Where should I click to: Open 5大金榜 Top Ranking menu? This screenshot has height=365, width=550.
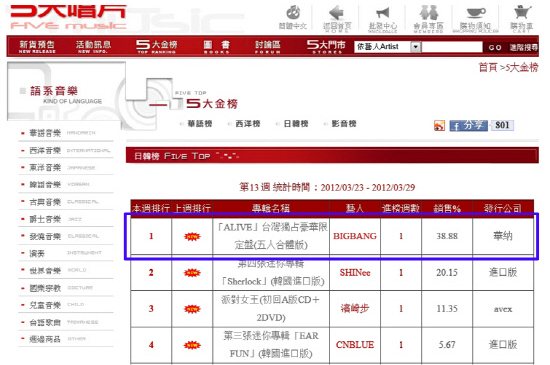click(x=156, y=47)
